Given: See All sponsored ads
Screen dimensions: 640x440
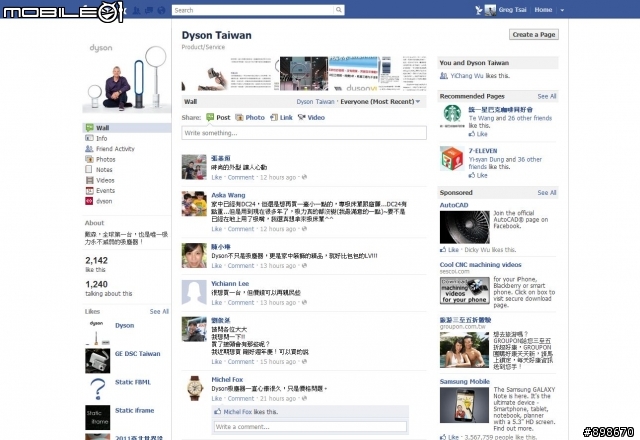Looking at the screenshot, I should tap(547, 193).
